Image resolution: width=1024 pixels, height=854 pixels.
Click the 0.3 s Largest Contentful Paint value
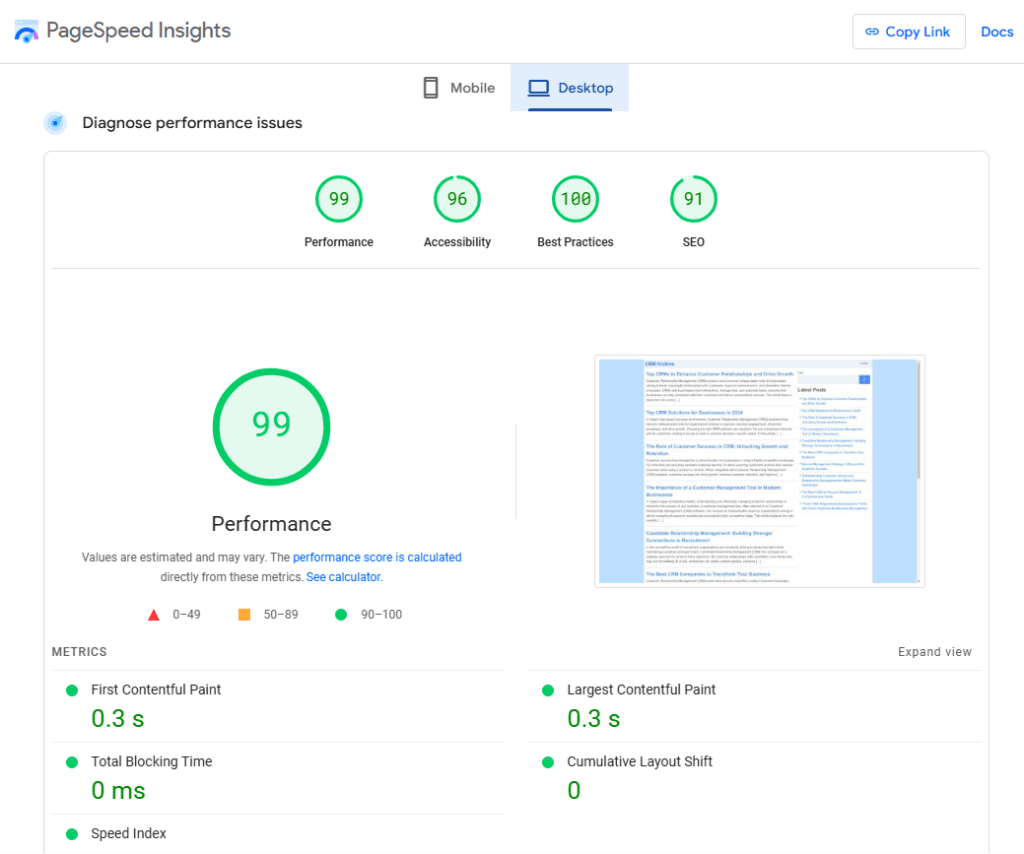pyautogui.click(x=594, y=719)
